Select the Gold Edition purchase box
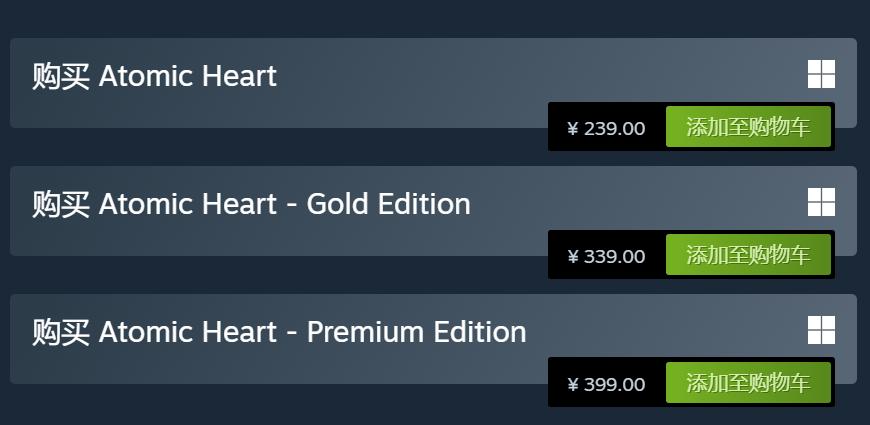 [x=300, y=236]
